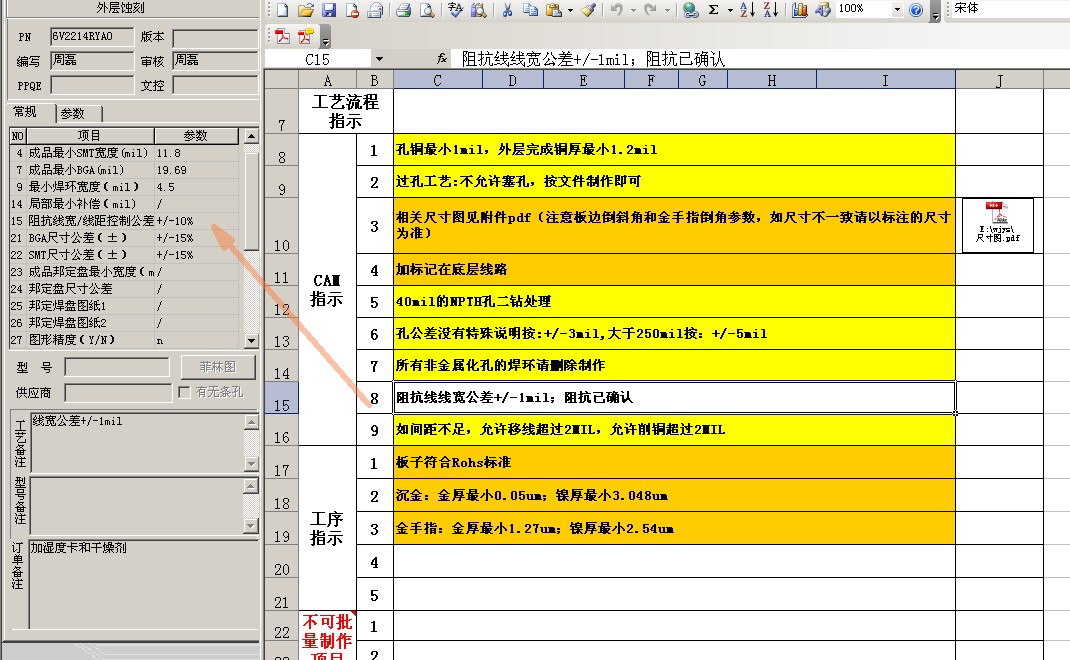Click the 参数 column header in list
This screenshot has height=660, width=1070.
(x=196, y=136)
